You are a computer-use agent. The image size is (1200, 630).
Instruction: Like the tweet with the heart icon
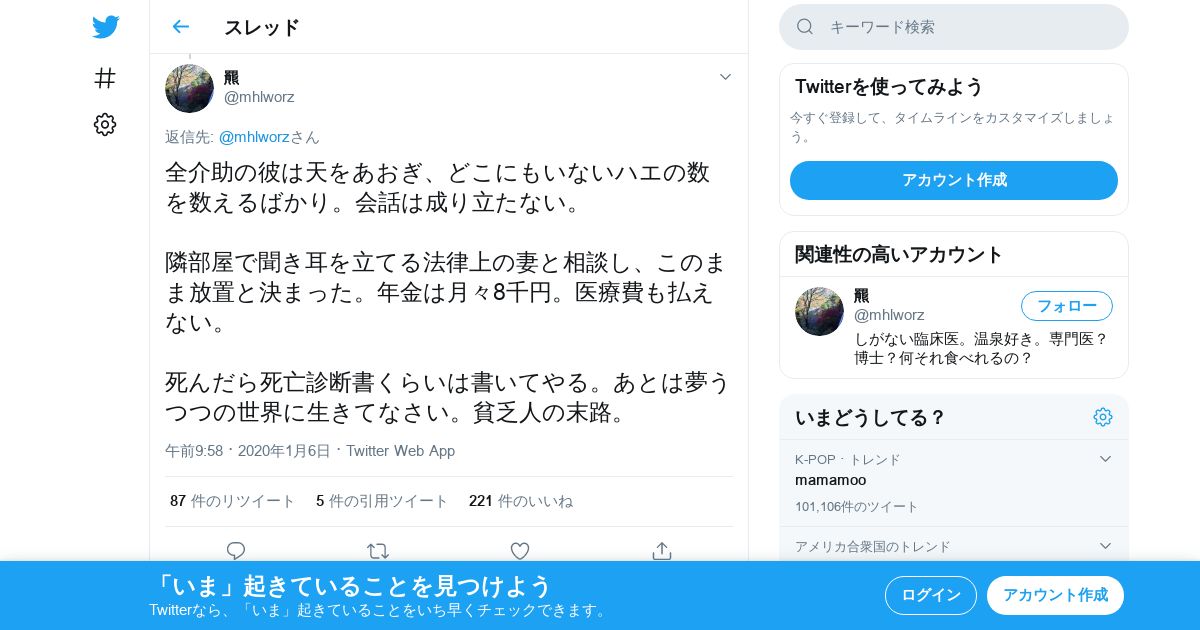[x=520, y=550]
